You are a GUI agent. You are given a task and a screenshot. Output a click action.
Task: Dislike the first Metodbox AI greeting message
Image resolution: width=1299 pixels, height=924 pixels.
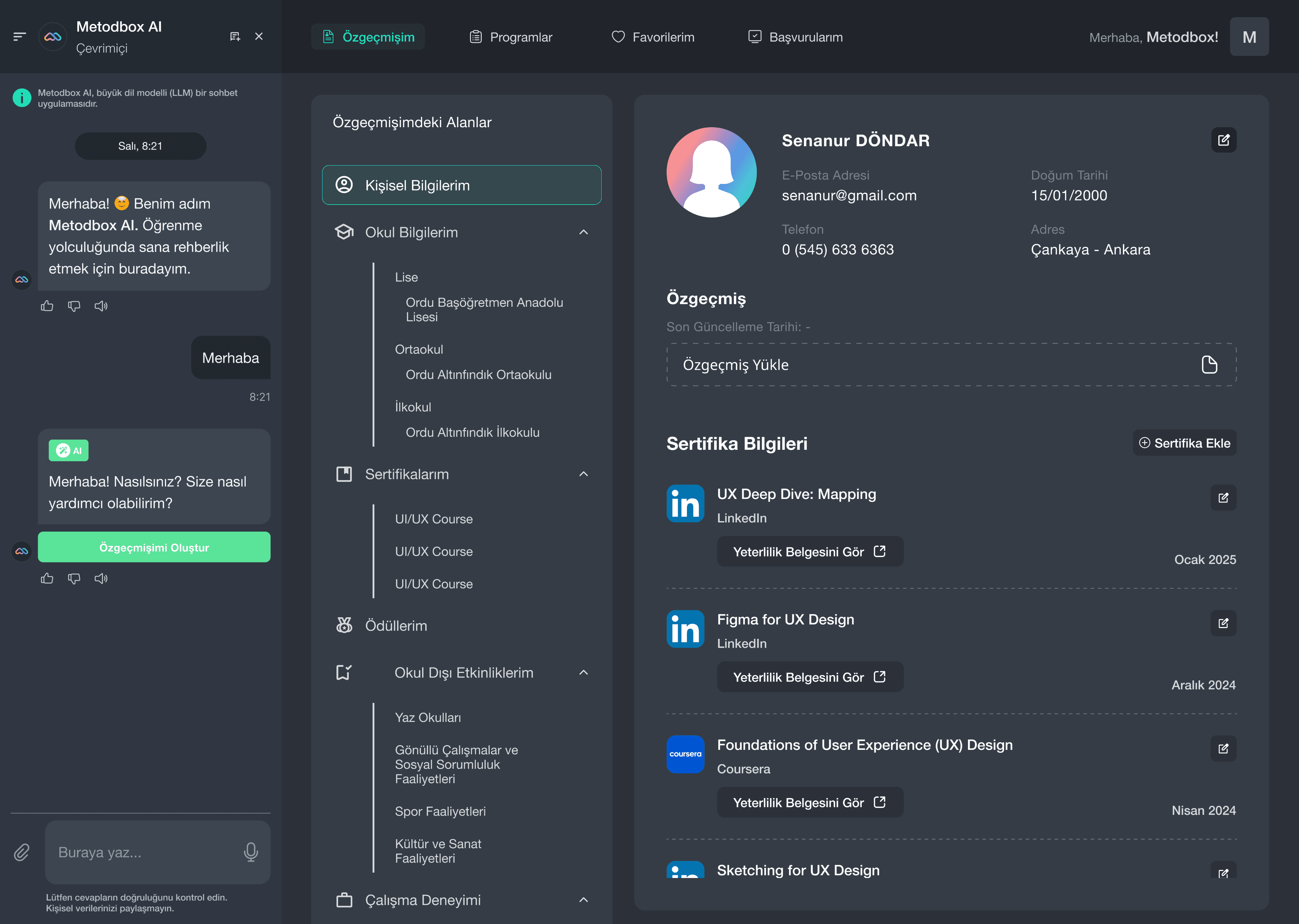pos(74,306)
